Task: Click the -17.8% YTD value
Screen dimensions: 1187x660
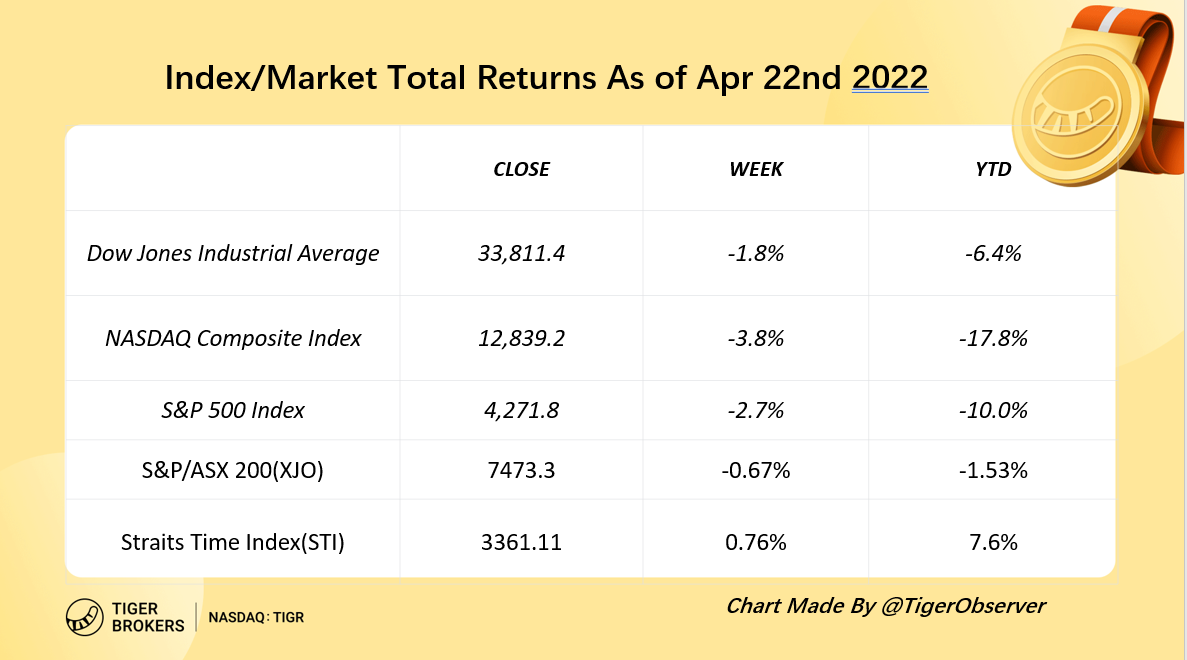Action: (992, 338)
